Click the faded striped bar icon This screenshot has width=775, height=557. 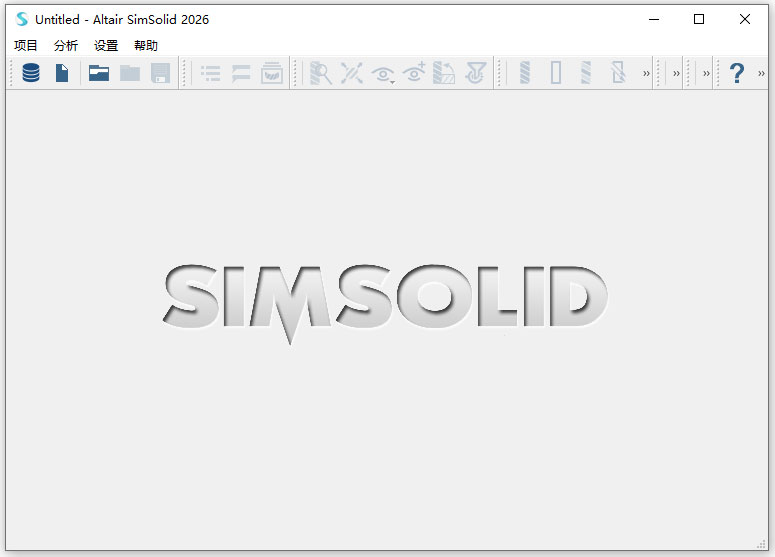coord(586,73)
